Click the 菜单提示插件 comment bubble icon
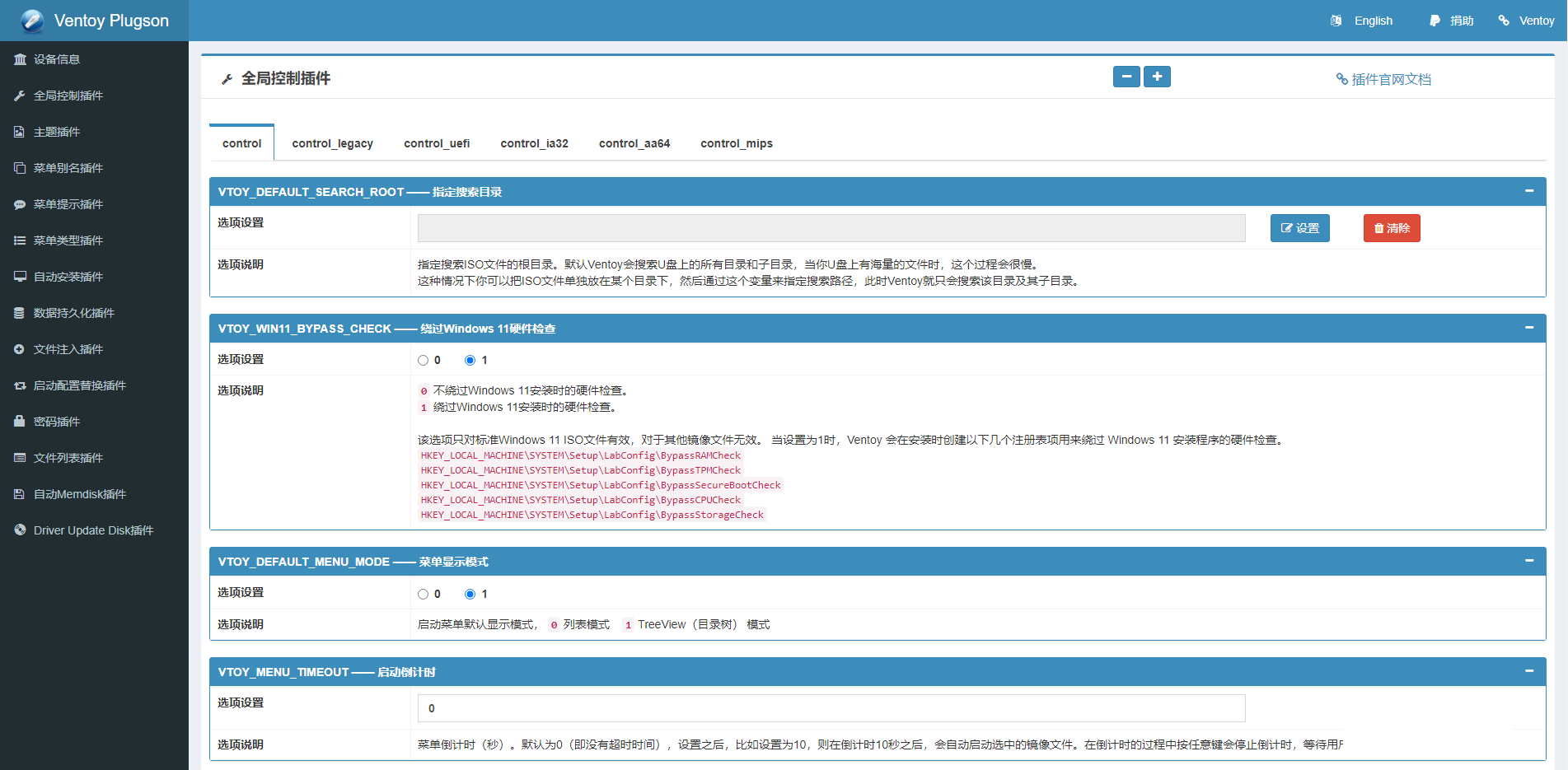Image resolution: width=1568 pixels, height=770 pixels. click(x=20, y=204)
